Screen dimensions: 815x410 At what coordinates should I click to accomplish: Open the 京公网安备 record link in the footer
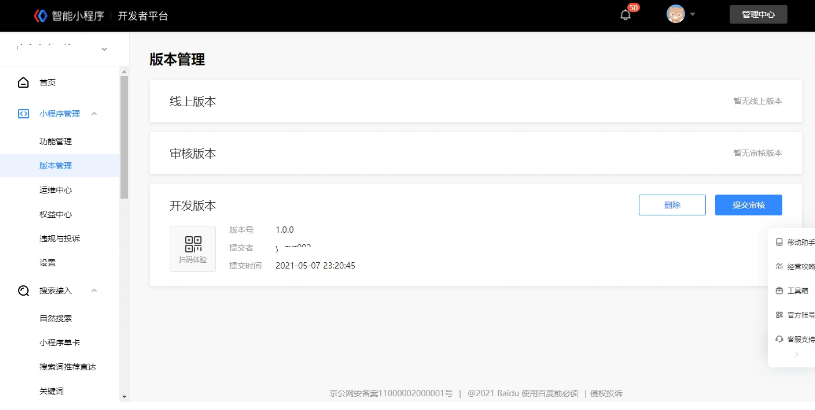tap(391, 393)
